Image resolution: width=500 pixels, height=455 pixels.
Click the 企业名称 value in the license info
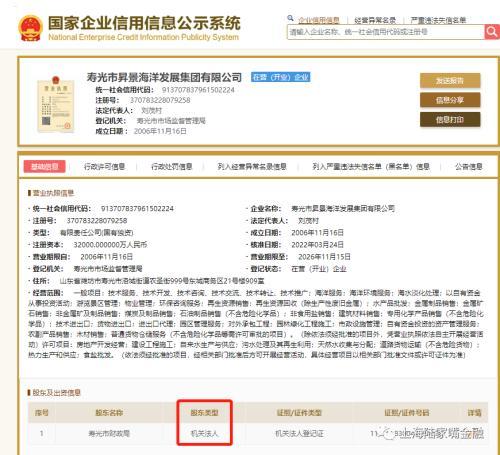(x=343, y=209)
